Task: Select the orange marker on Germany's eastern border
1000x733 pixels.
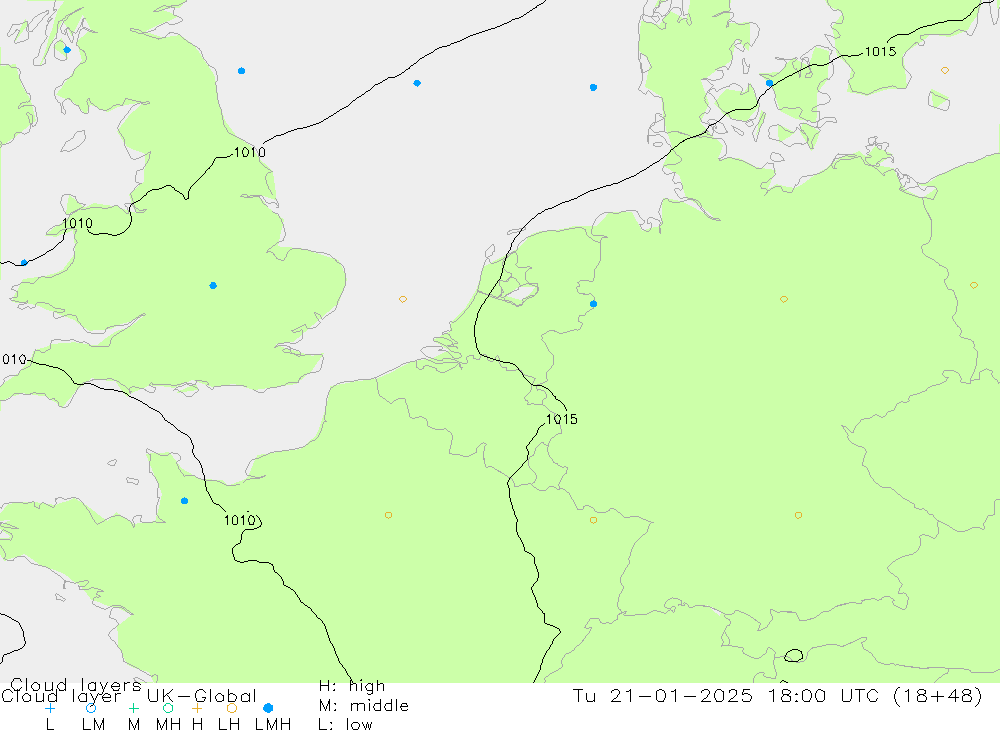Action: pyautogui.click(x=974, y=286)
